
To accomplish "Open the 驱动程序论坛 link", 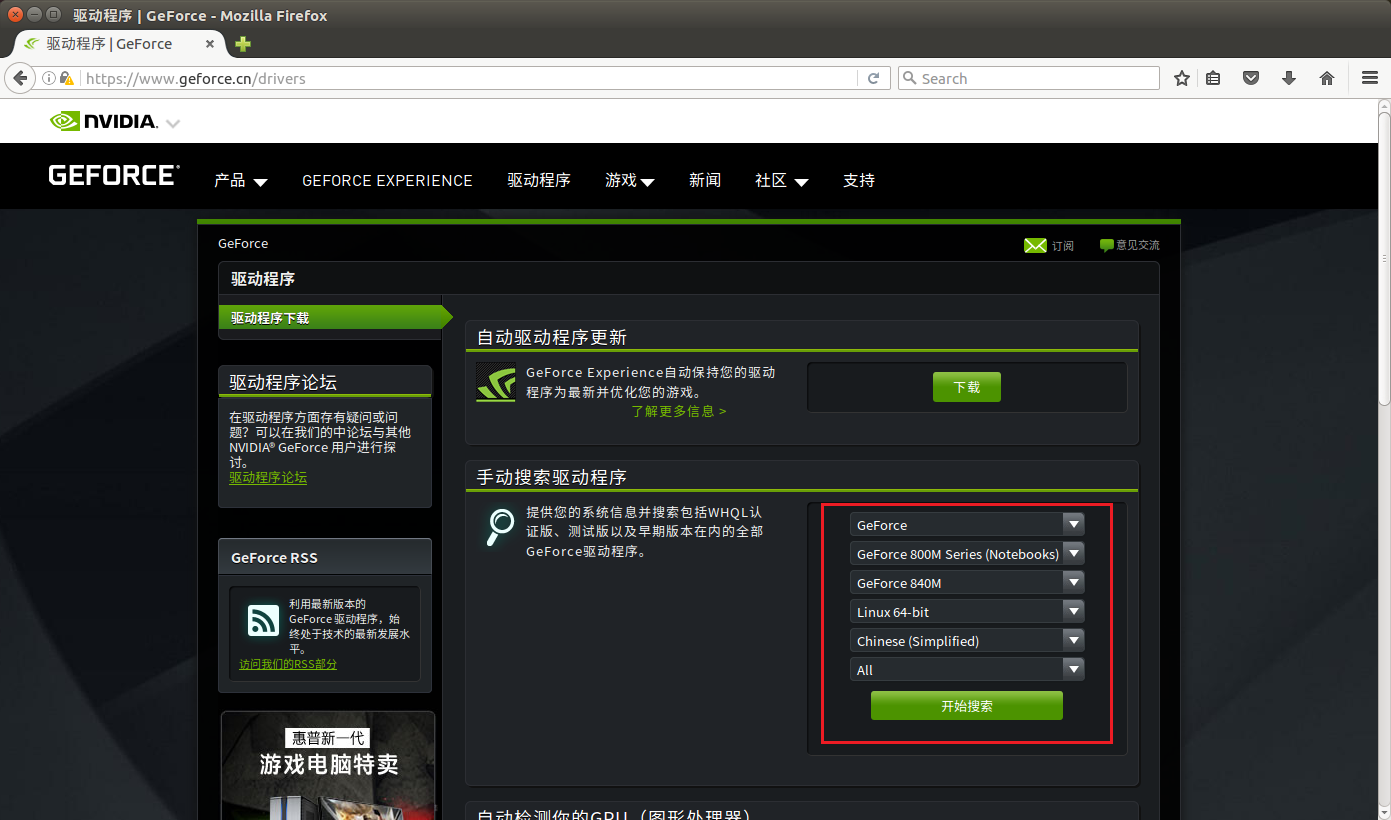I will coord(268,478).
